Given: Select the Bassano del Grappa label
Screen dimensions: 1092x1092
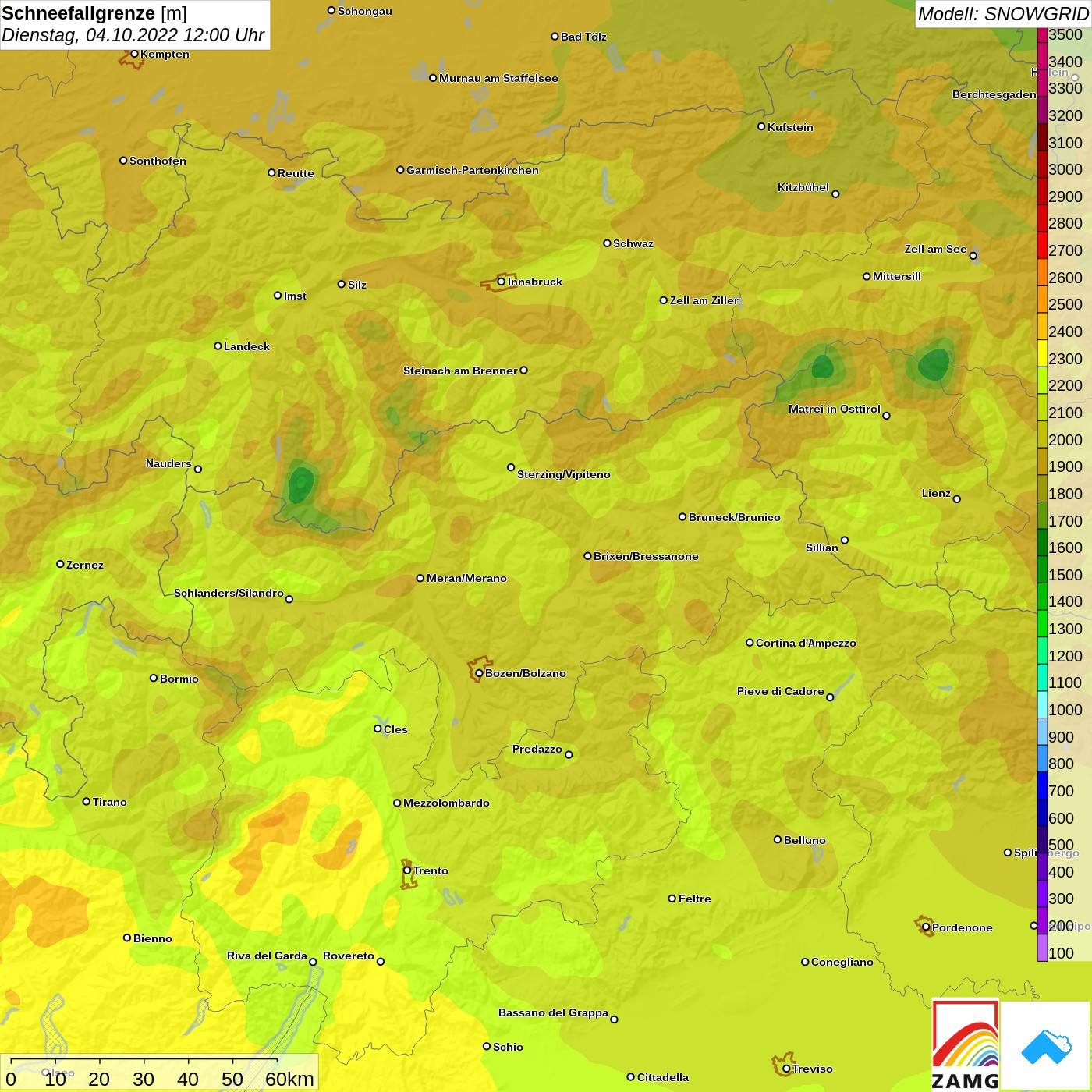Looking at the screenshot, I should [553, 1012].
